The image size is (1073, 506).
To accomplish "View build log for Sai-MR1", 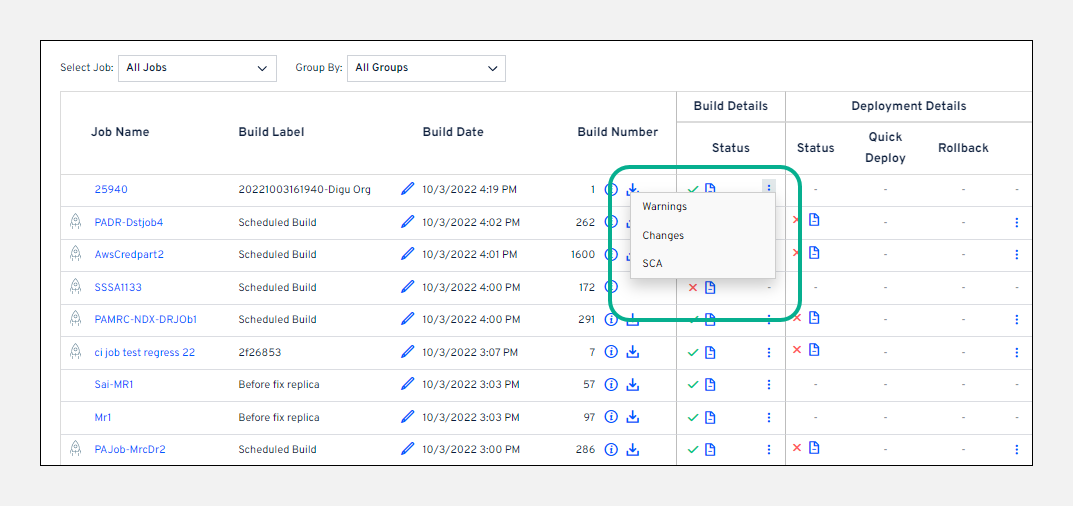I will pyautogui.click(x=710, y=384).
